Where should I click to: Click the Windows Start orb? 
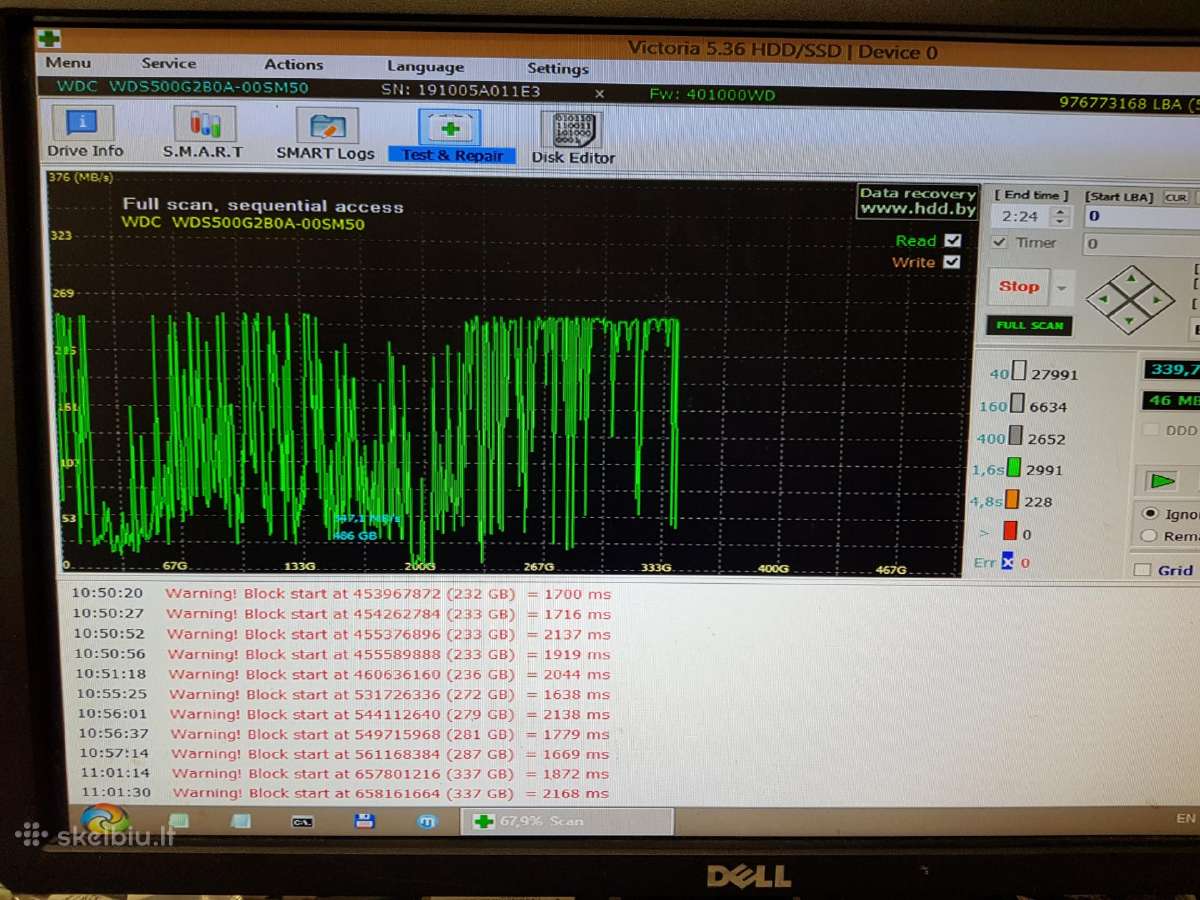tap(105, 819)
